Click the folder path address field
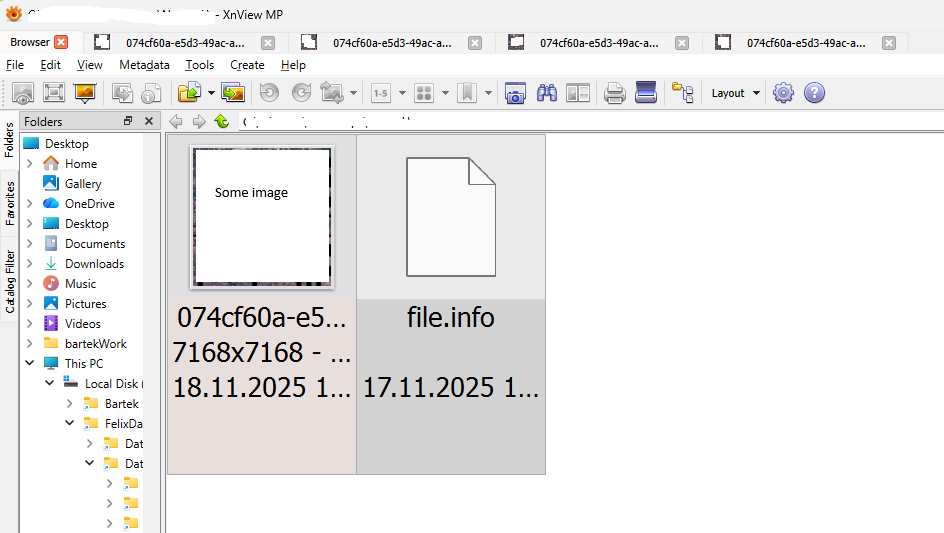The image size is (944, 533). [x=590, y=122]
